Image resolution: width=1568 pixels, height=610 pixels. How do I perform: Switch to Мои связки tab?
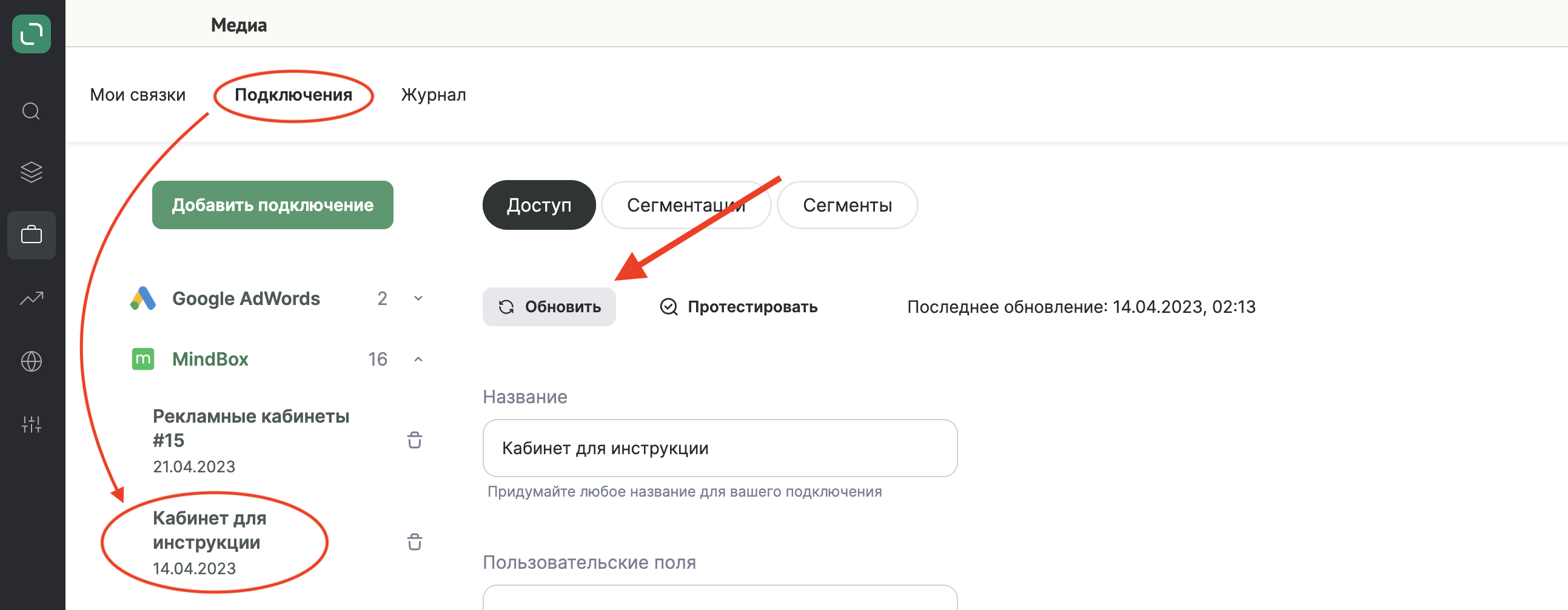[138, 95]
